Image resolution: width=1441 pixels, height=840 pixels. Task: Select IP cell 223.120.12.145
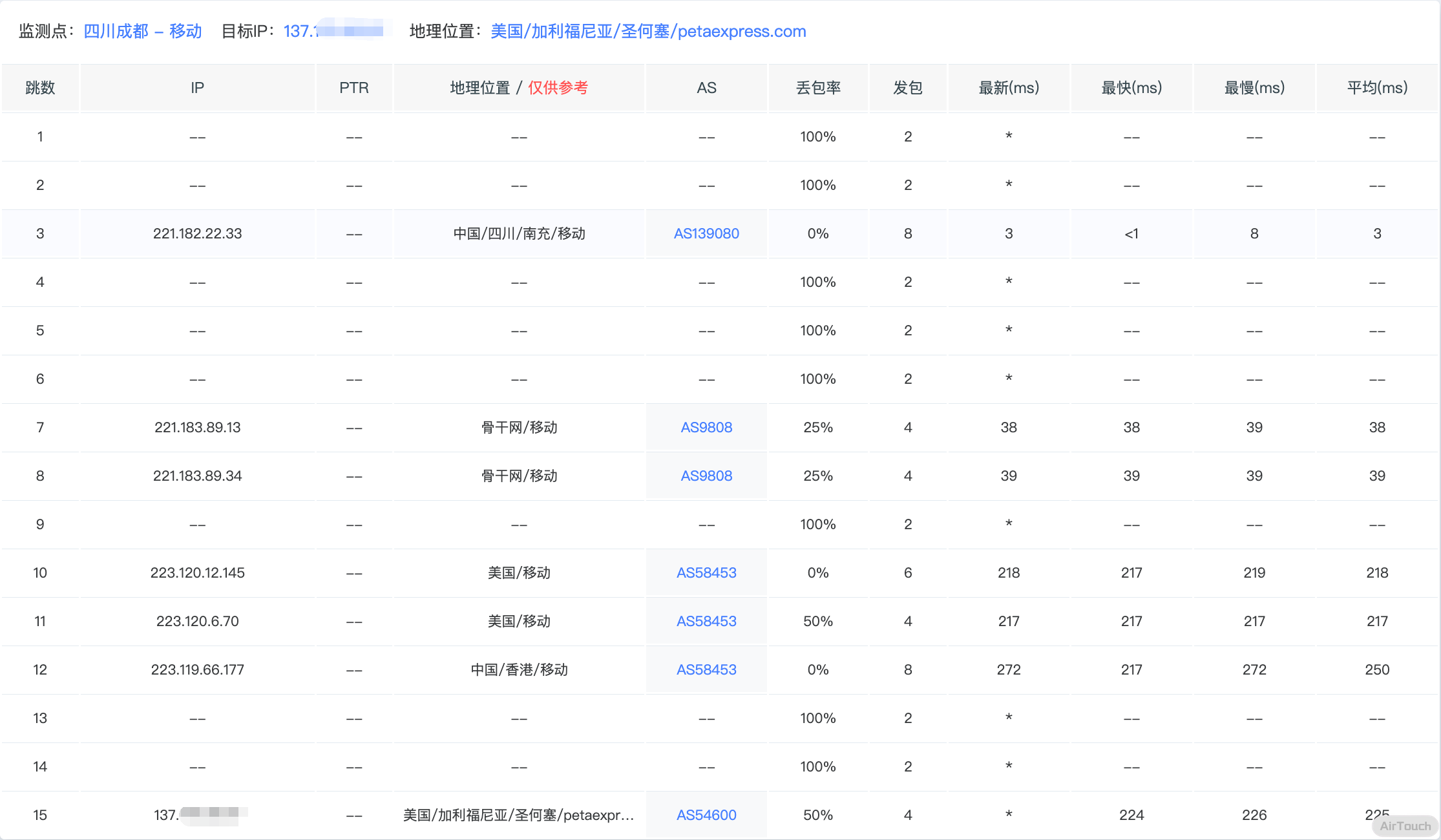197,573
